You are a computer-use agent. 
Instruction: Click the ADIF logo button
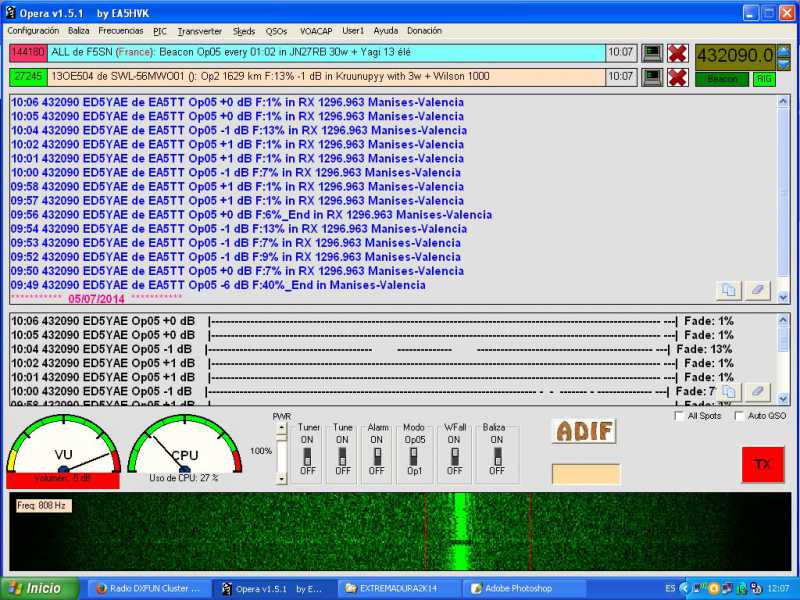585,431
